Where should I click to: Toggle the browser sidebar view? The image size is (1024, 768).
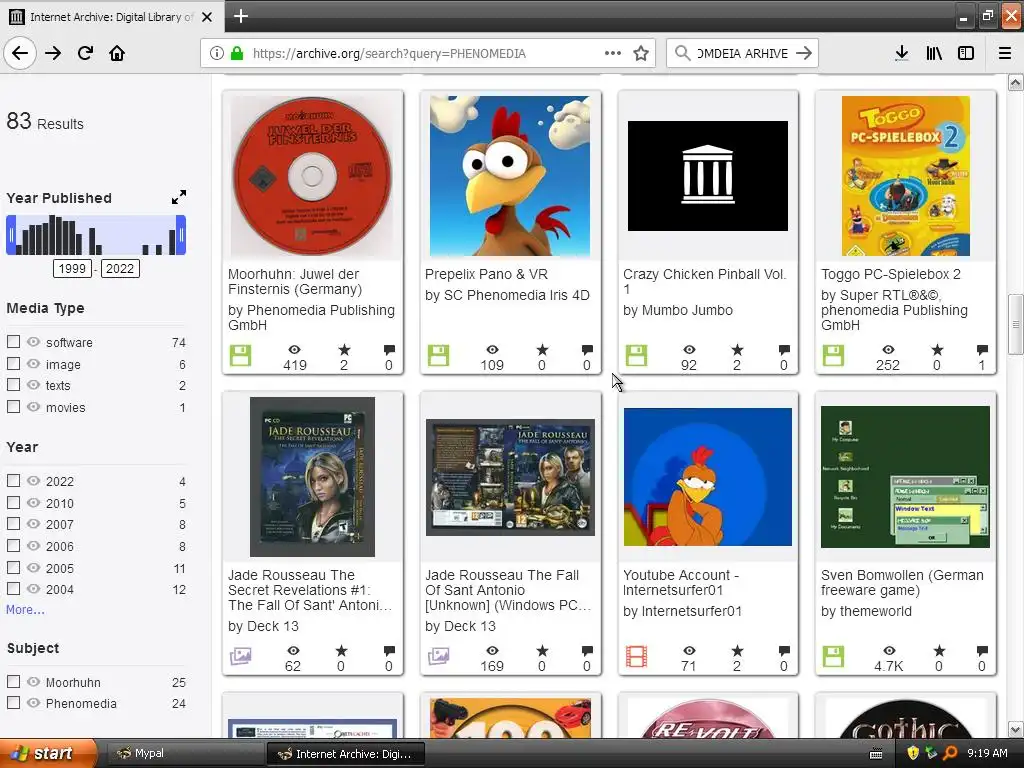[966, 53]
